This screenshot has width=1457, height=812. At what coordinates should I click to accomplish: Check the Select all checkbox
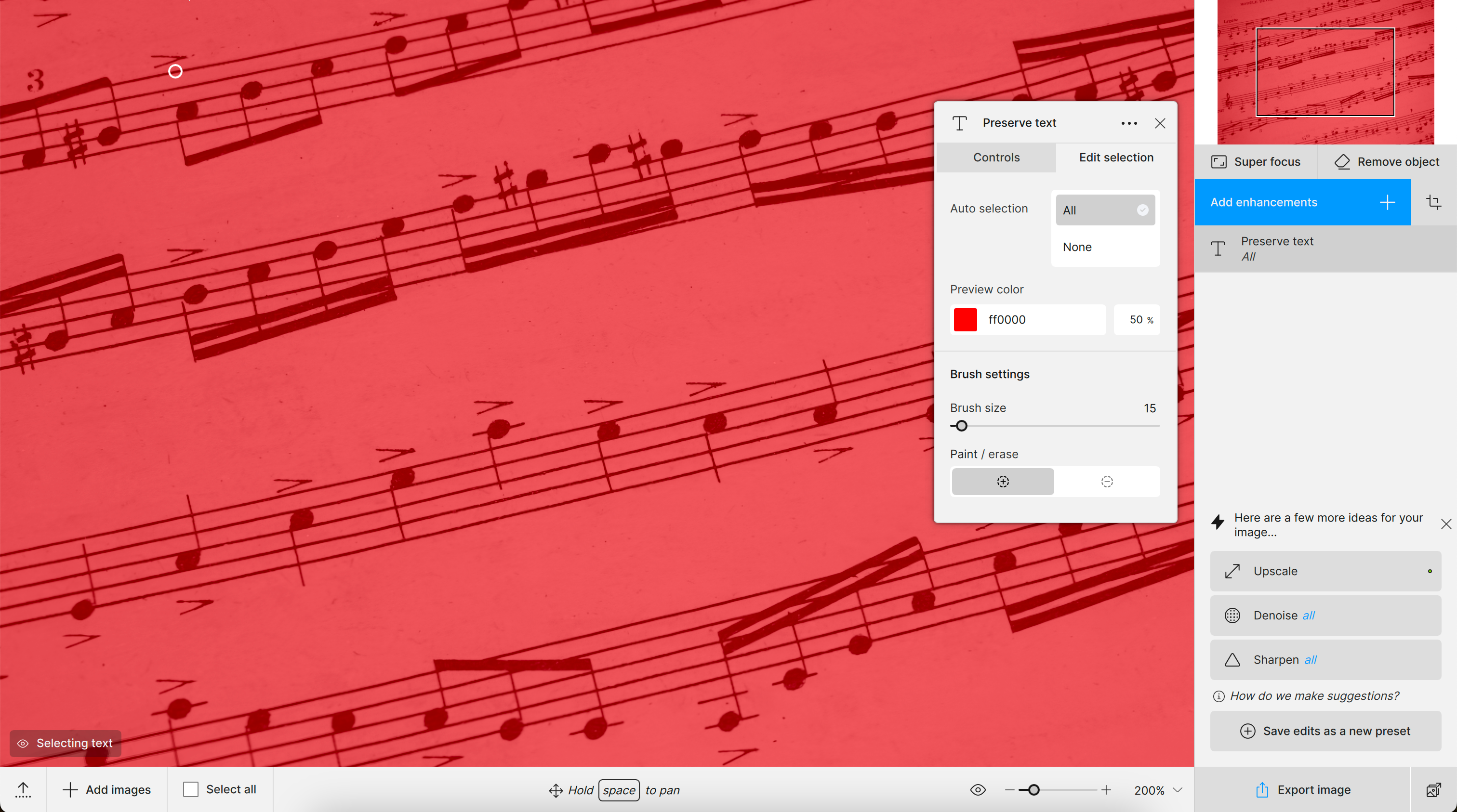[191, 789]
